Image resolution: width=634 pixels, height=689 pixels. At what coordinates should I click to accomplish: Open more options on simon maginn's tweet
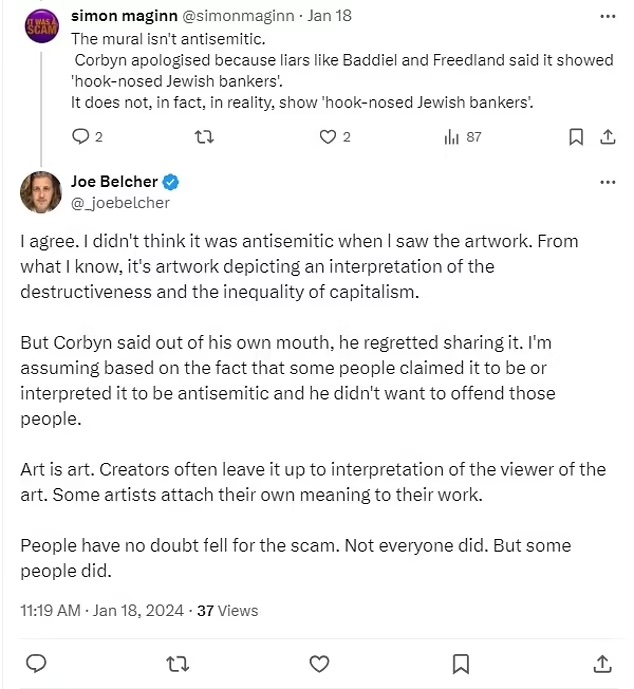click(607, 17)
